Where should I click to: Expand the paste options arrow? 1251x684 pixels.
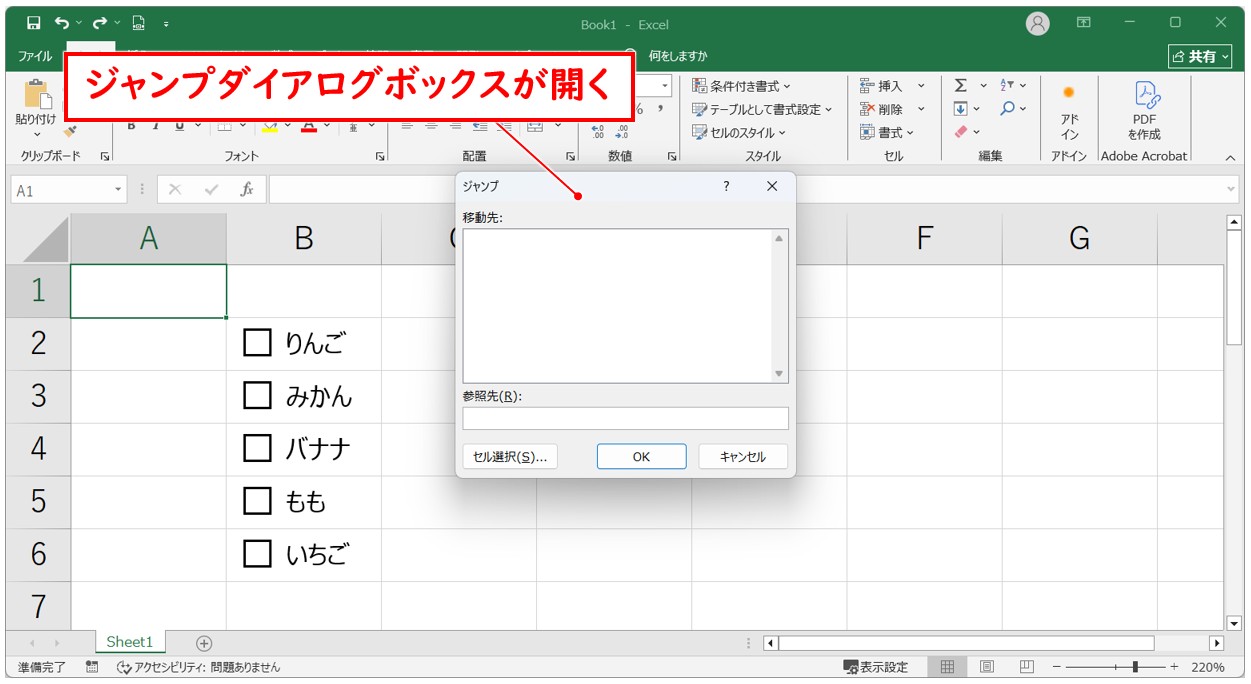click(x=37, y=134)
